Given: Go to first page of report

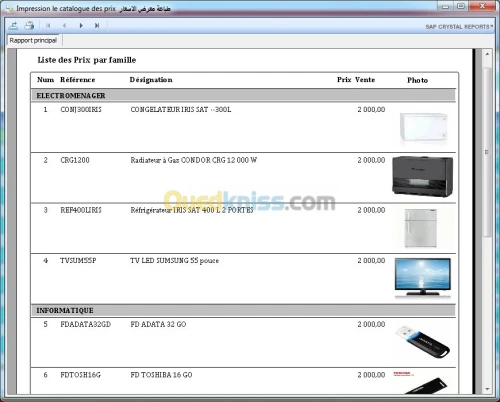Looking at the screenshot, I should (x=48, y=25).
